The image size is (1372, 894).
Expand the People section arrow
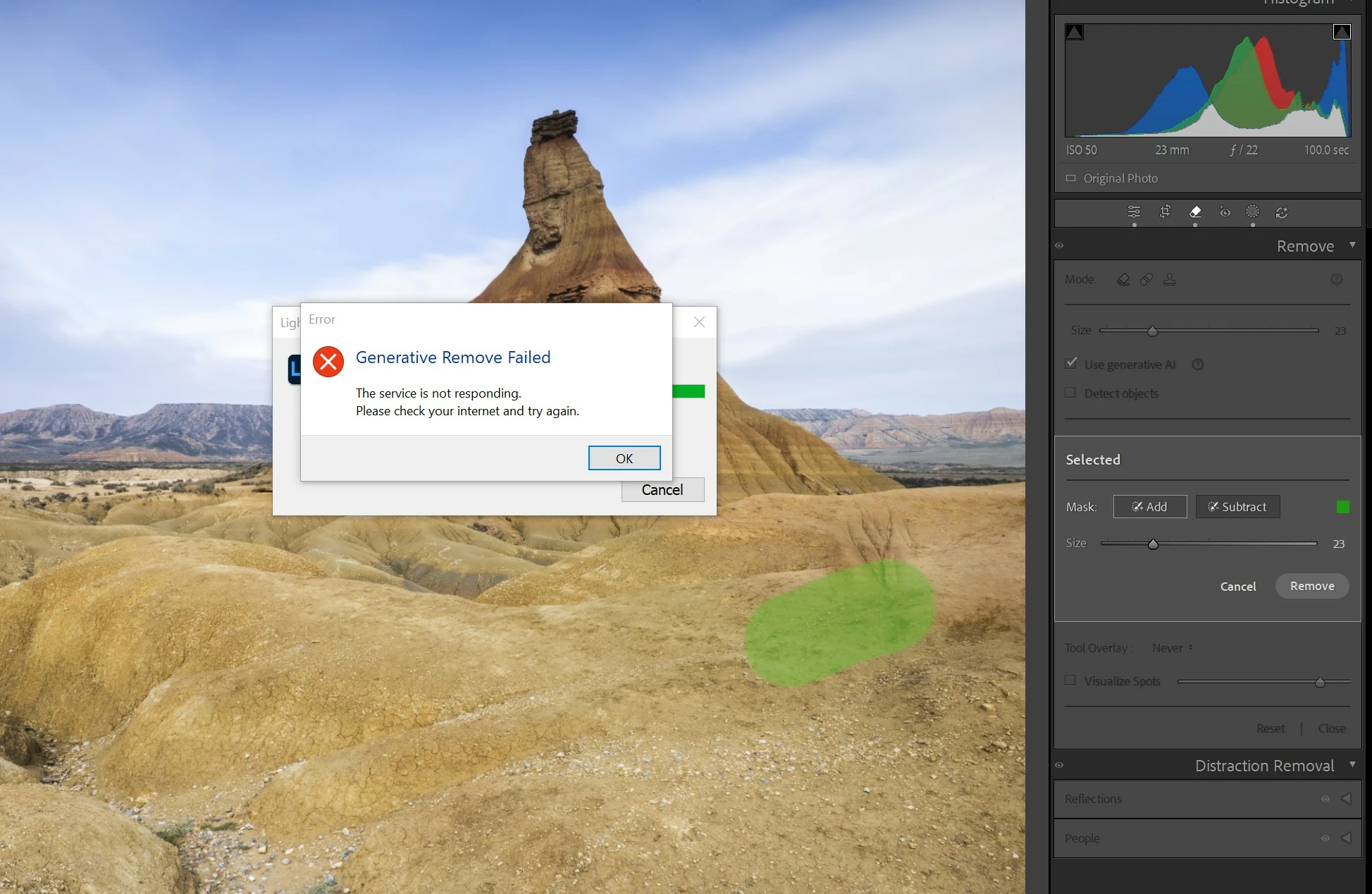click(x=1346, y=838)
